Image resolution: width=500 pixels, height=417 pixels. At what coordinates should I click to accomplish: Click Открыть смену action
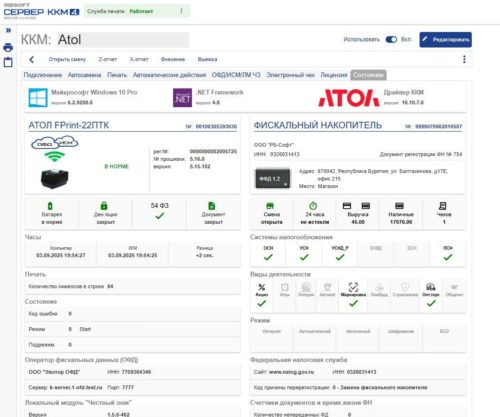[67, 59]
